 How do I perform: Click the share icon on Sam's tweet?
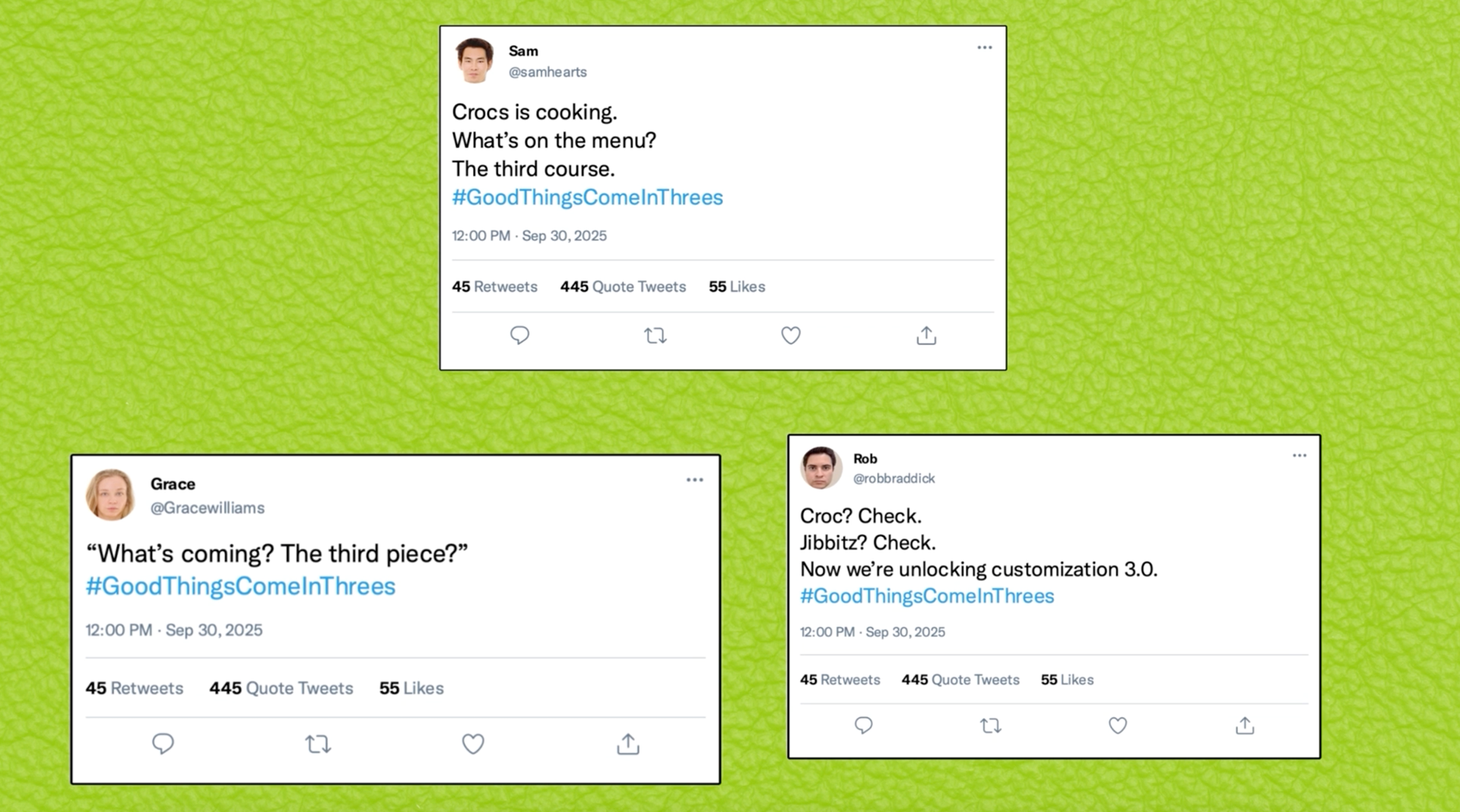[926, 335]
